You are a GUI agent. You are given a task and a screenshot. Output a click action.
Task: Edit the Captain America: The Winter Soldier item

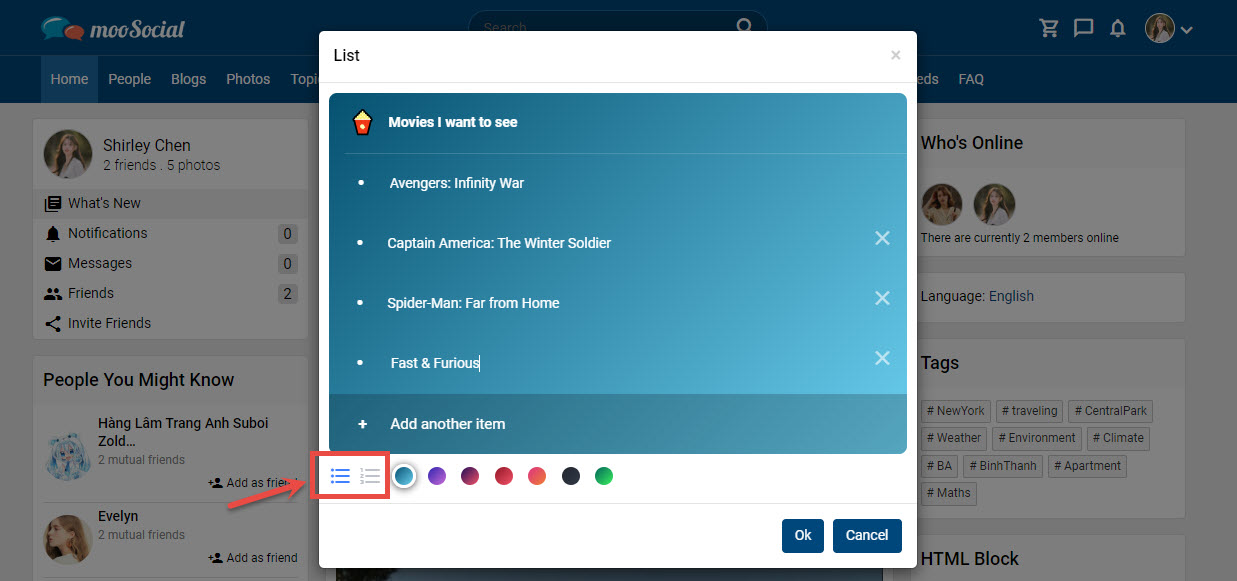click(499, 243)
